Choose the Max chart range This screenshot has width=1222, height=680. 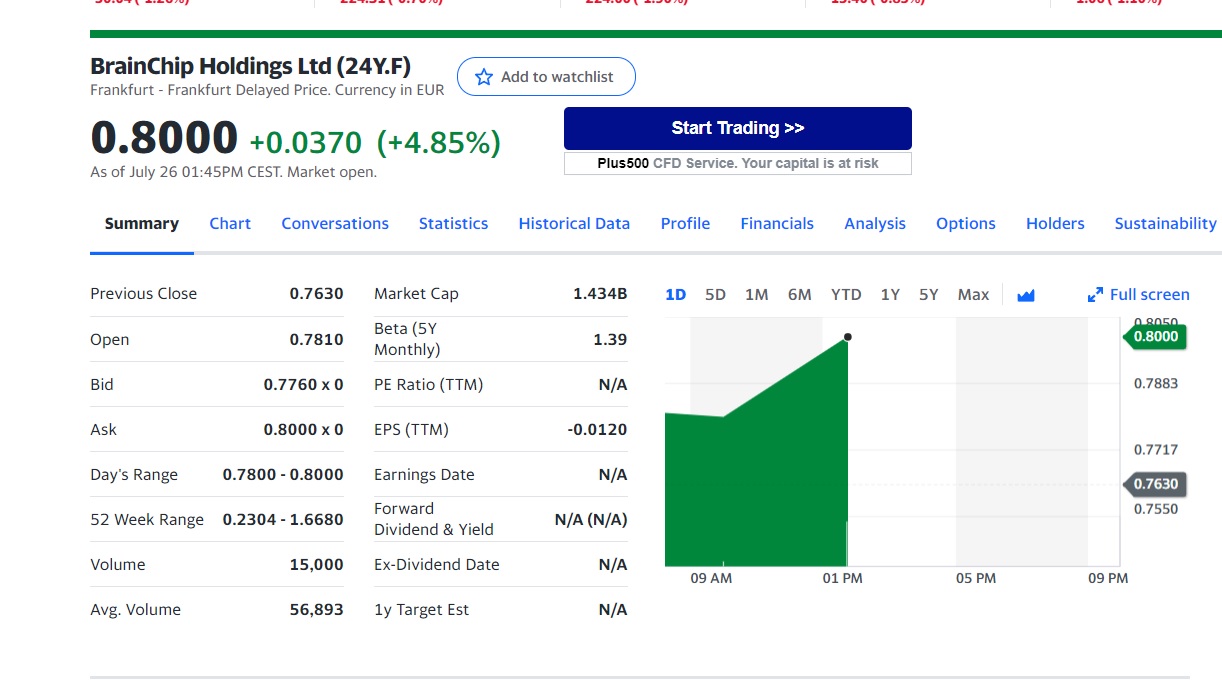pyautogui.click(x=973, y=295)
